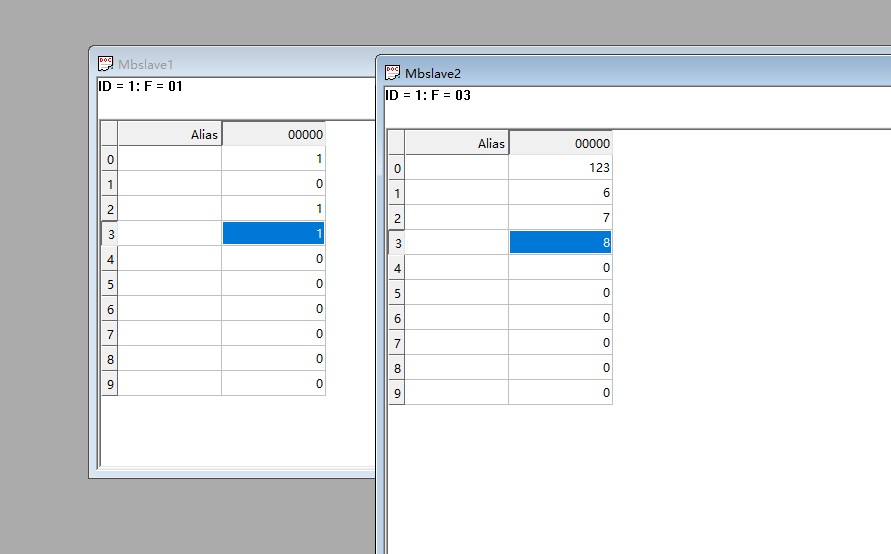Select row 8 header in Mbslave1
This screenshot has height=554, width=891.
click(110, 359)
